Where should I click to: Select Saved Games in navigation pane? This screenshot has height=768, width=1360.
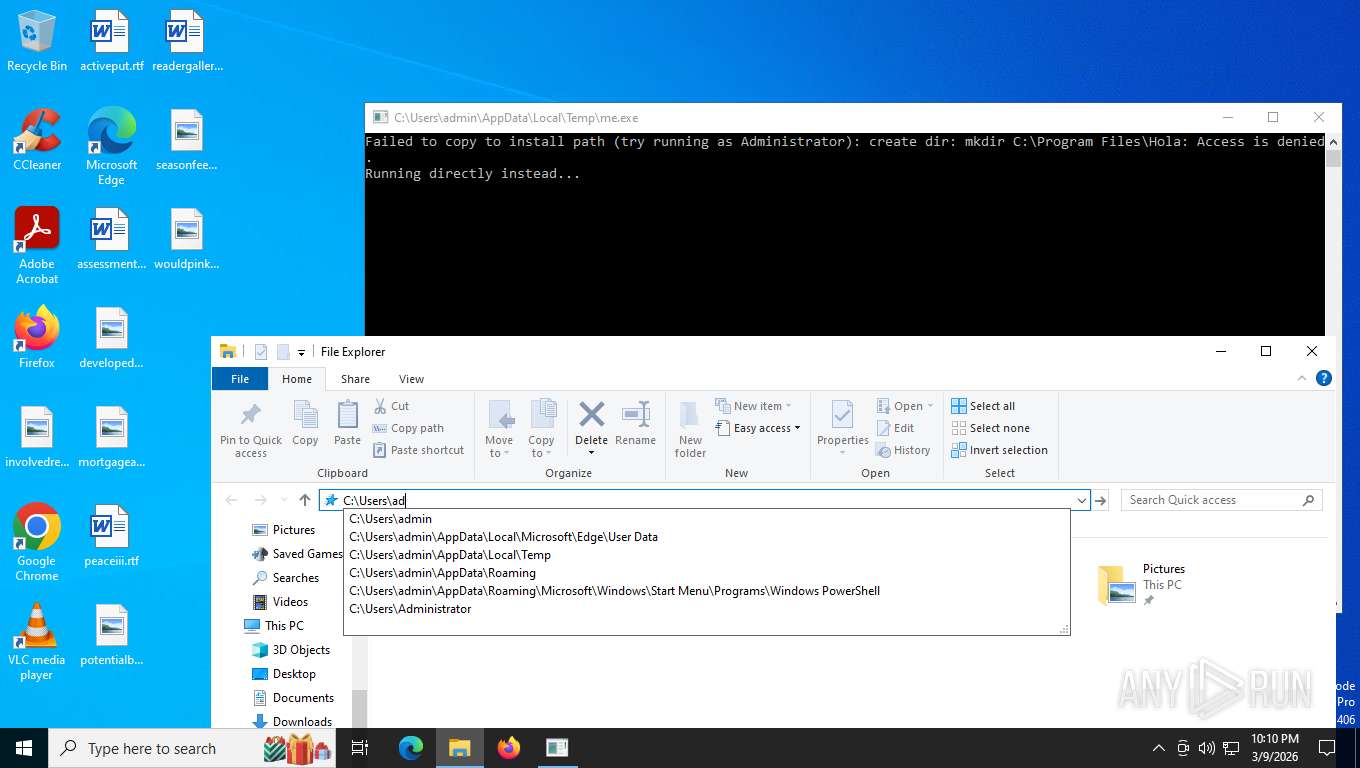[297, 554]
